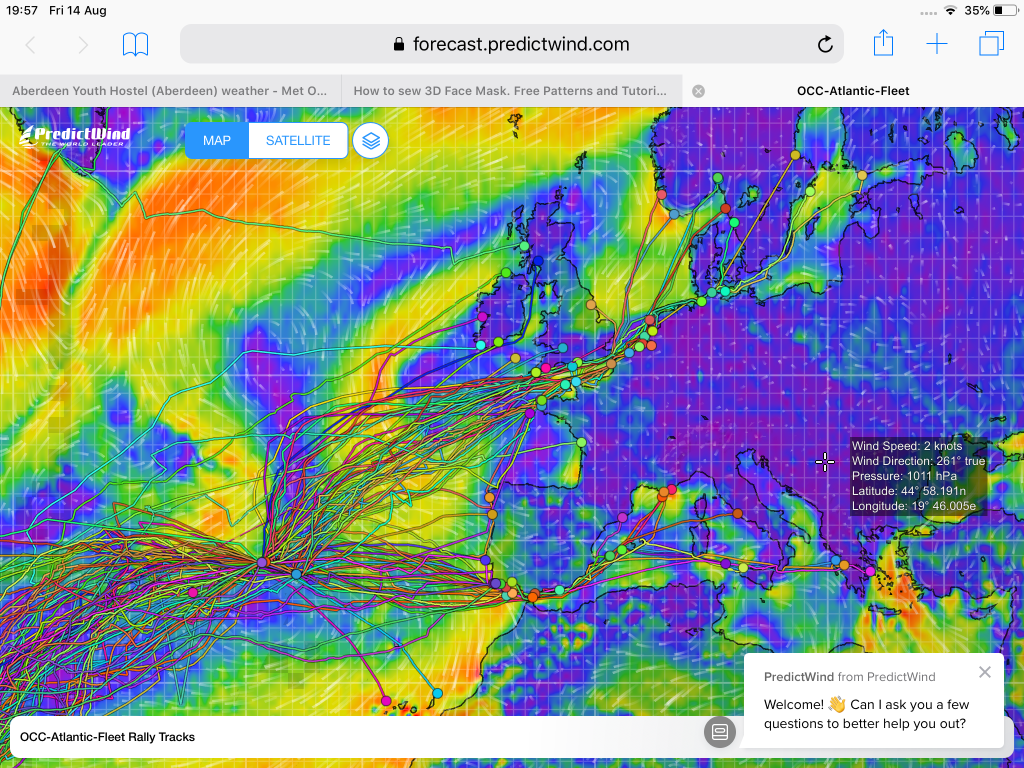Open the map layers menu

point(371,141)
